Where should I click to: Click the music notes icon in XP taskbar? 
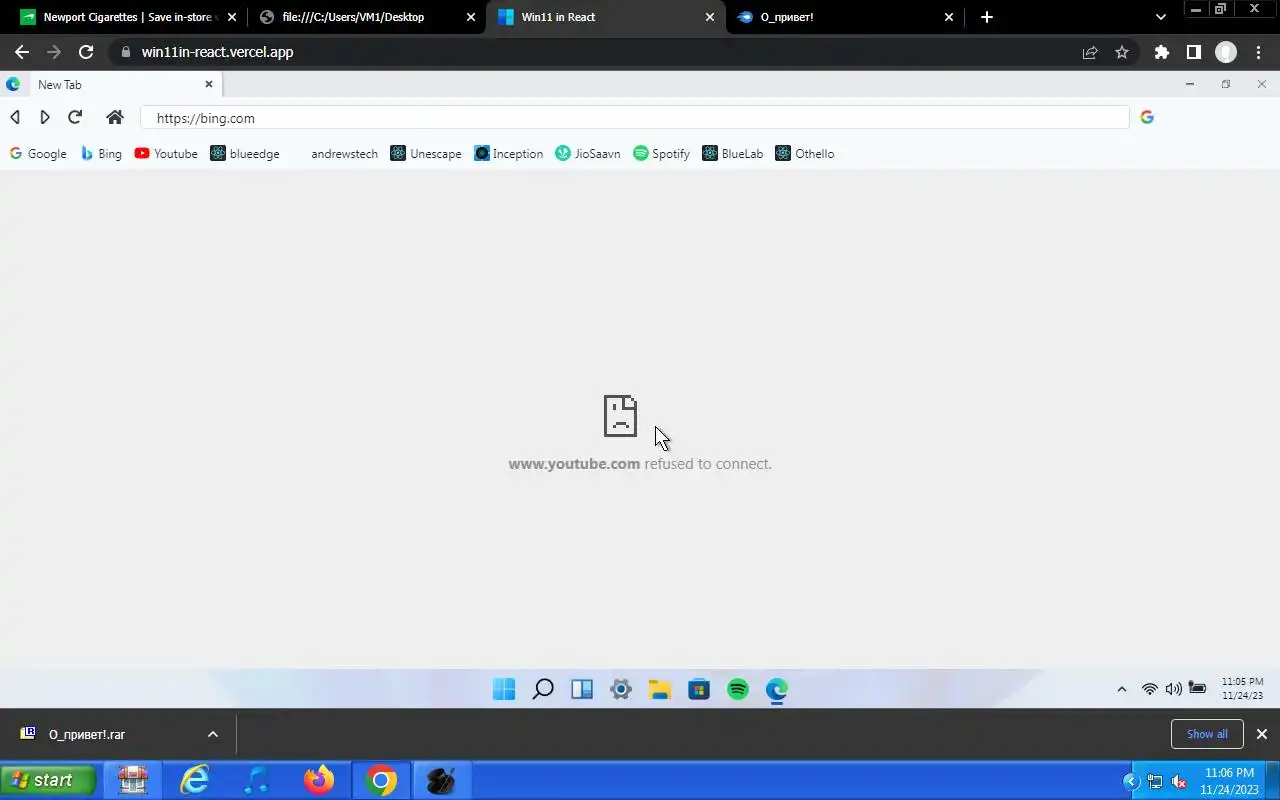[257, 780]
